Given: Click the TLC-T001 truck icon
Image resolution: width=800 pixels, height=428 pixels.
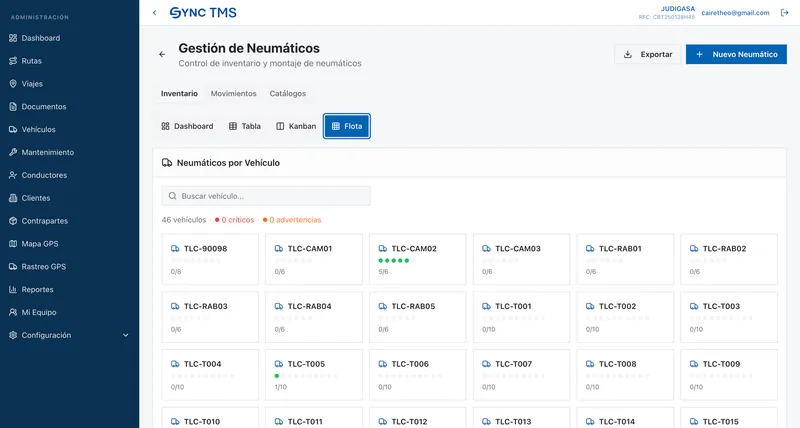Looking at the screenshot, I should click(486, 306).
